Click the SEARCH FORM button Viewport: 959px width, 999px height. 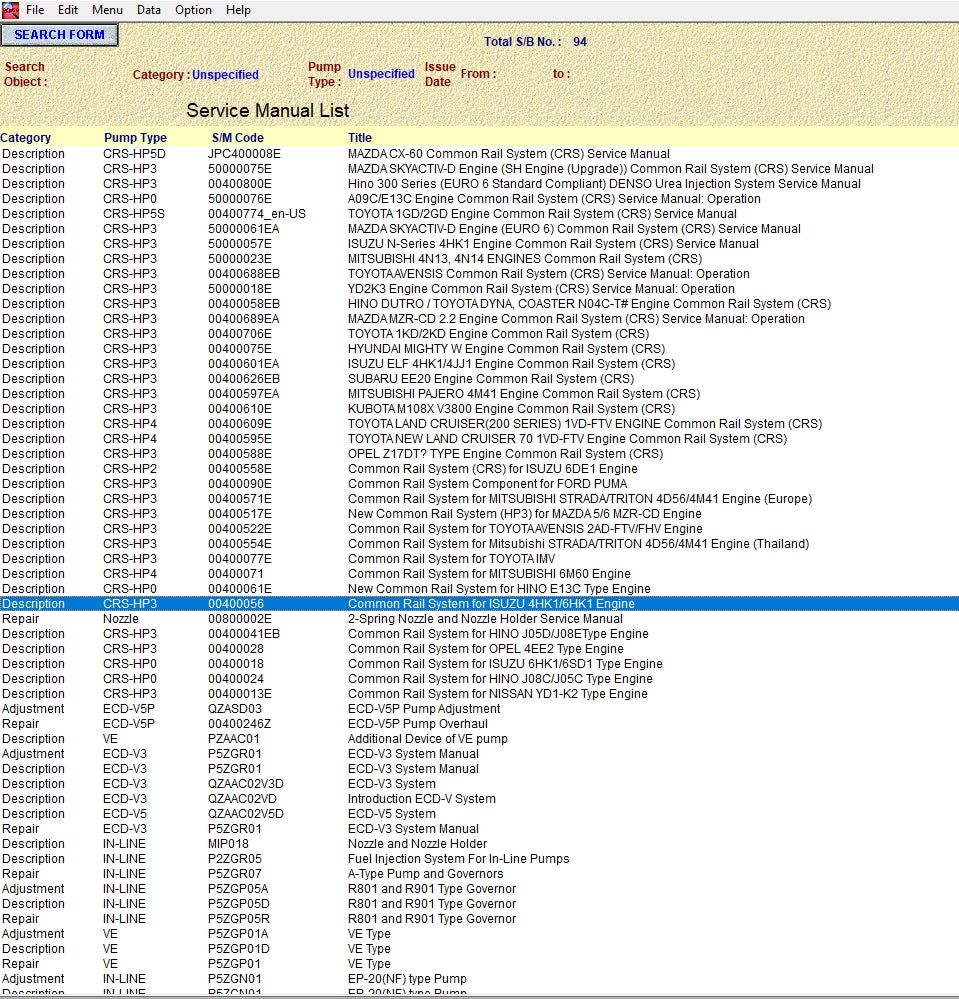[59, 35]
